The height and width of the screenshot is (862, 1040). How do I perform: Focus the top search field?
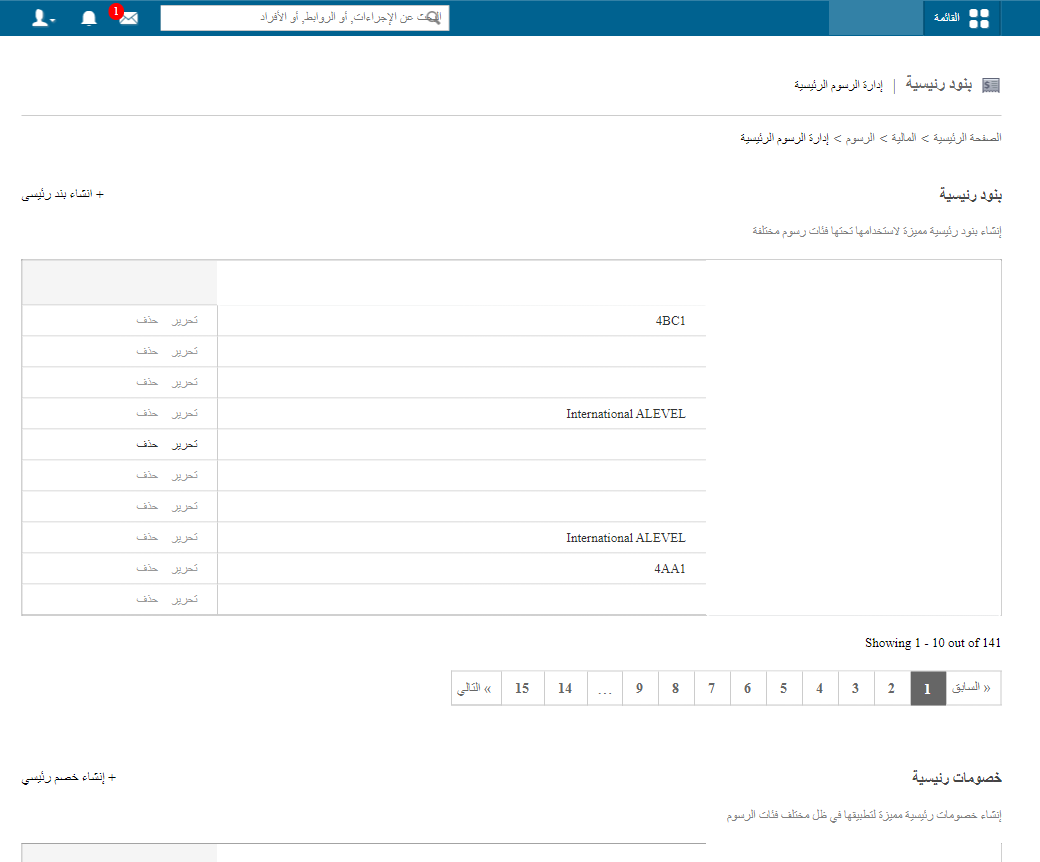point(304,18)
